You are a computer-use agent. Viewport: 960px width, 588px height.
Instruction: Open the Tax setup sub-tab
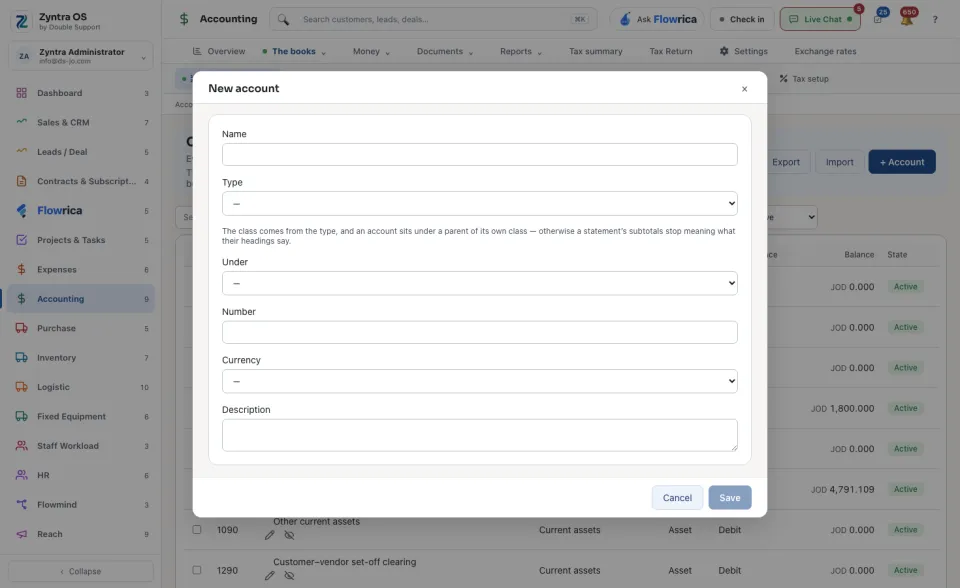click(x=804, y=79)
